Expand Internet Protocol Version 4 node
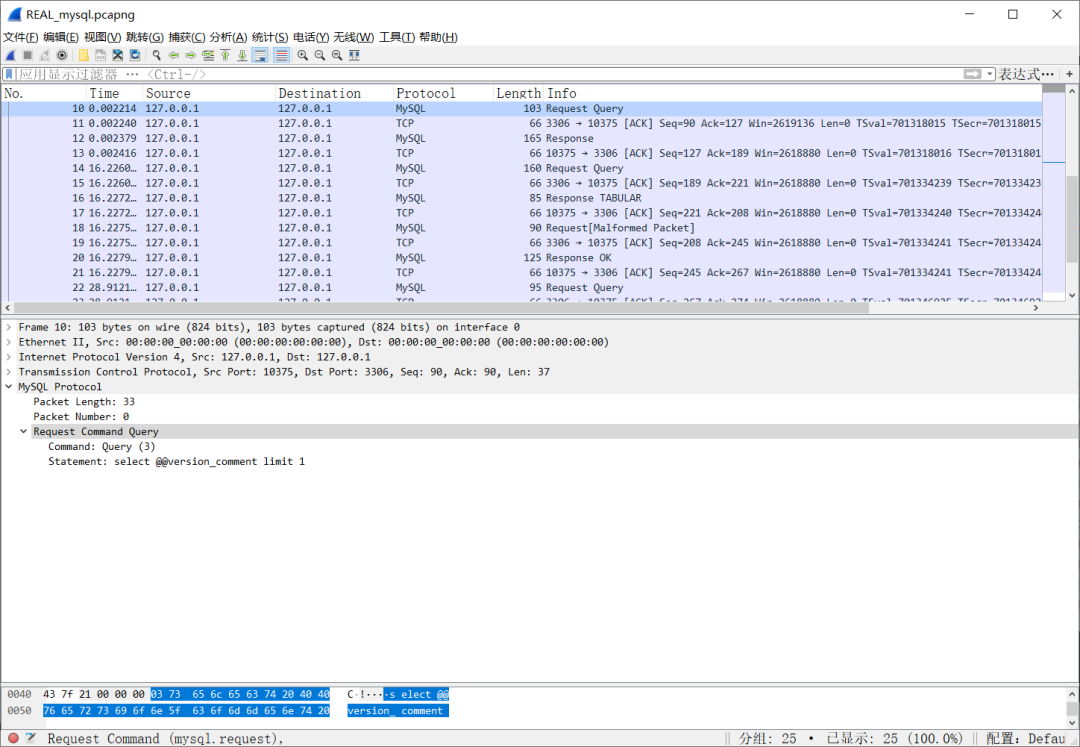Image resolution: width=1080 pixels, height=747 pixels. click(x=9, y=357)
